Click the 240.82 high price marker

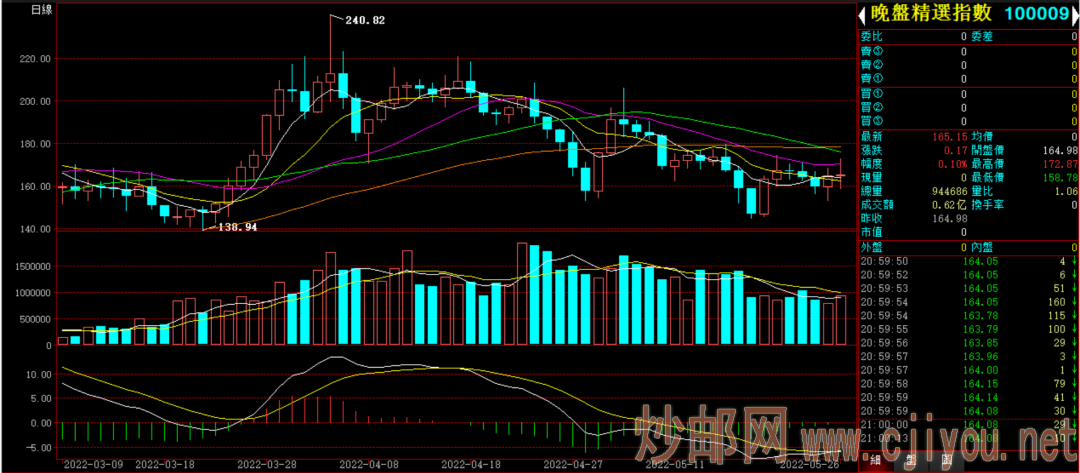tap(365, 19)
